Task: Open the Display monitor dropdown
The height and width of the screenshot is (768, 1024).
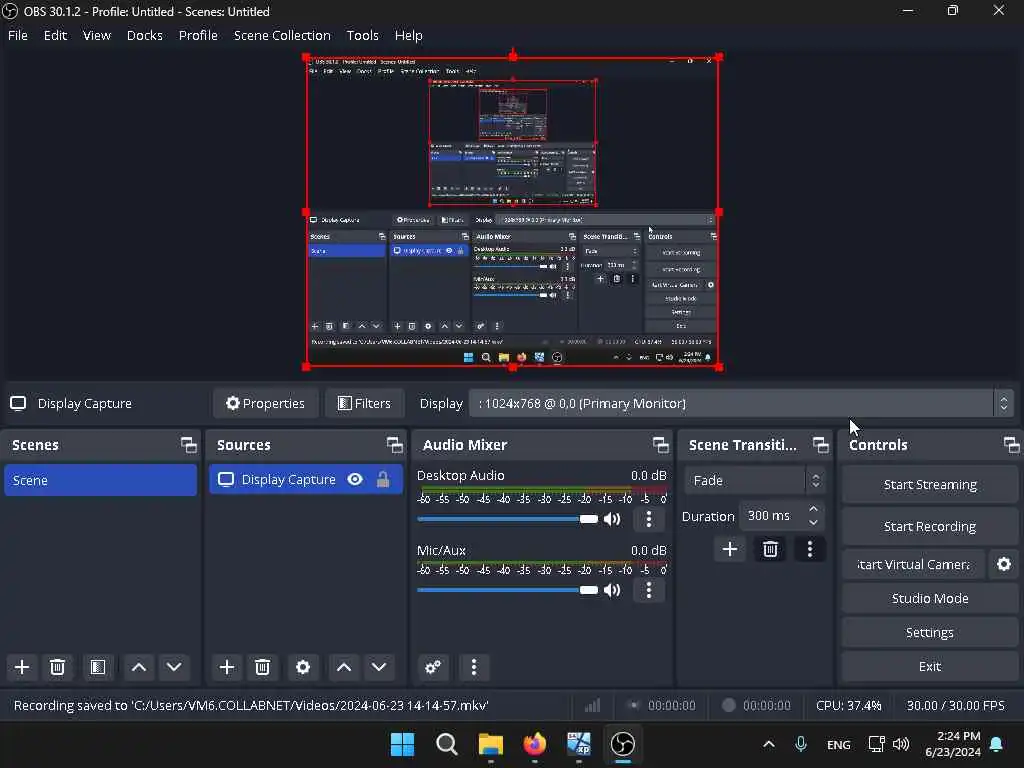Action: (741, 404)
